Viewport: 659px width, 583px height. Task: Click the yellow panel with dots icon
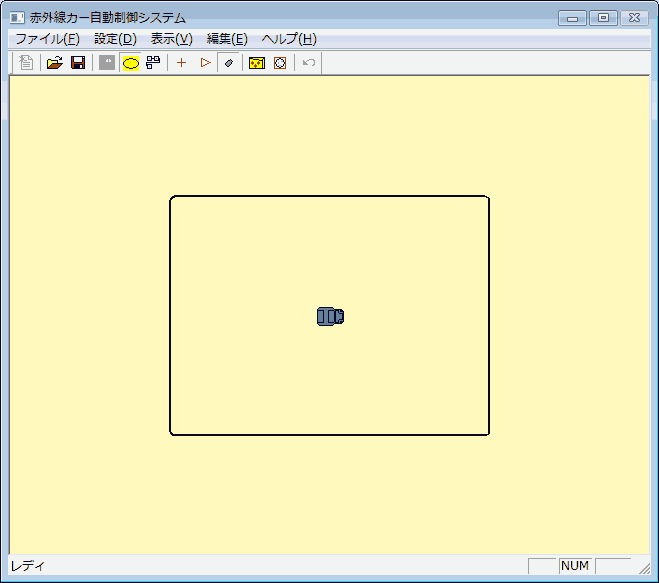tap(257, 63)
